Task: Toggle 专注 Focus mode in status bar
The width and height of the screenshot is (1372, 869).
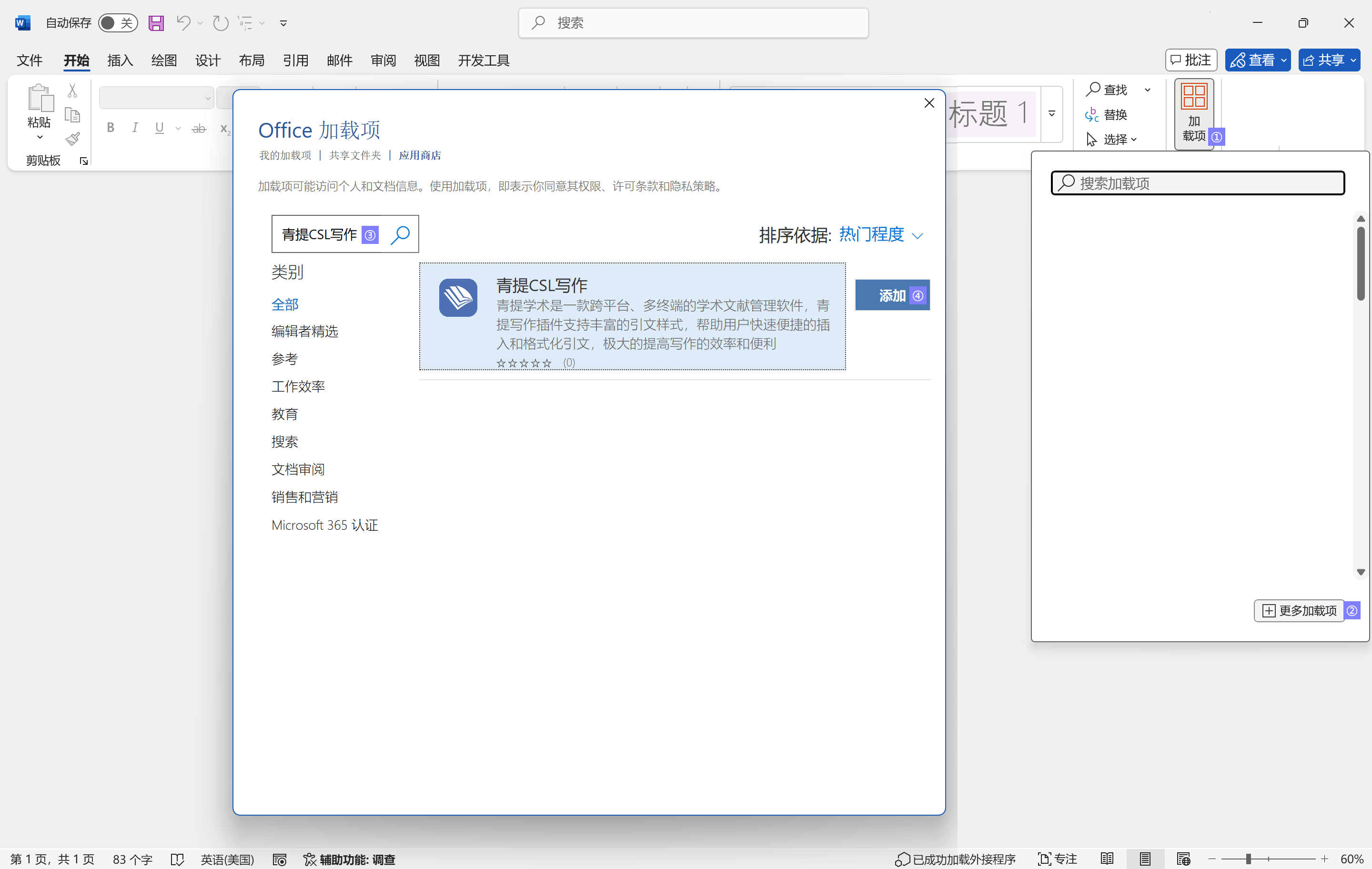Action: pyautogui.click(x=1058, y=859)
